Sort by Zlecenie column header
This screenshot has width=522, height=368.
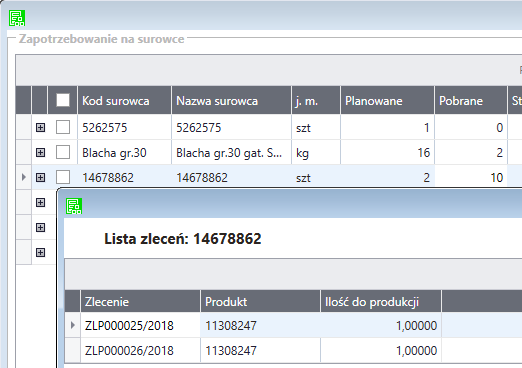click(140, 301)
